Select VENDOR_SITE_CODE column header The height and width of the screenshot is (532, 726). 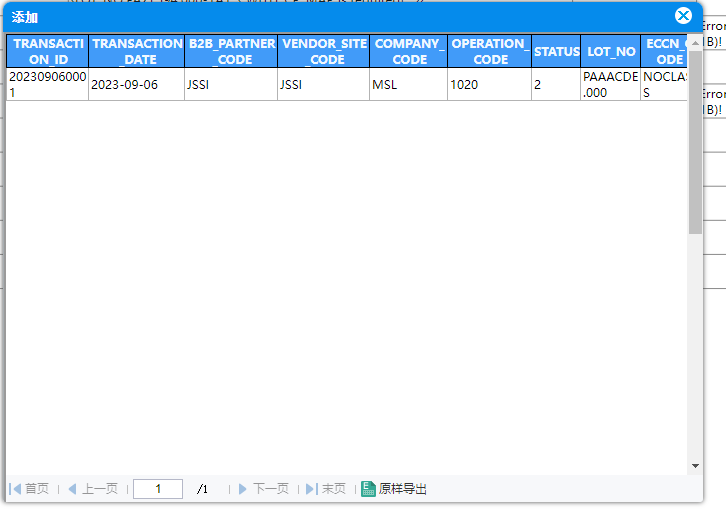pos(324,51)
